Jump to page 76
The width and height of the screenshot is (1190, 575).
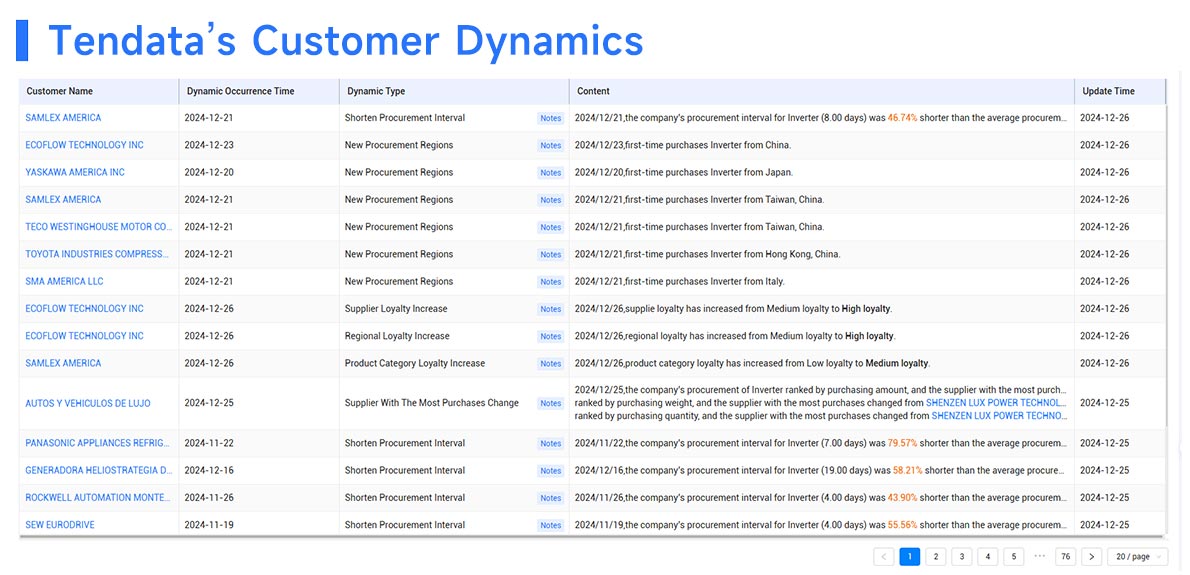coord(1066,557)
